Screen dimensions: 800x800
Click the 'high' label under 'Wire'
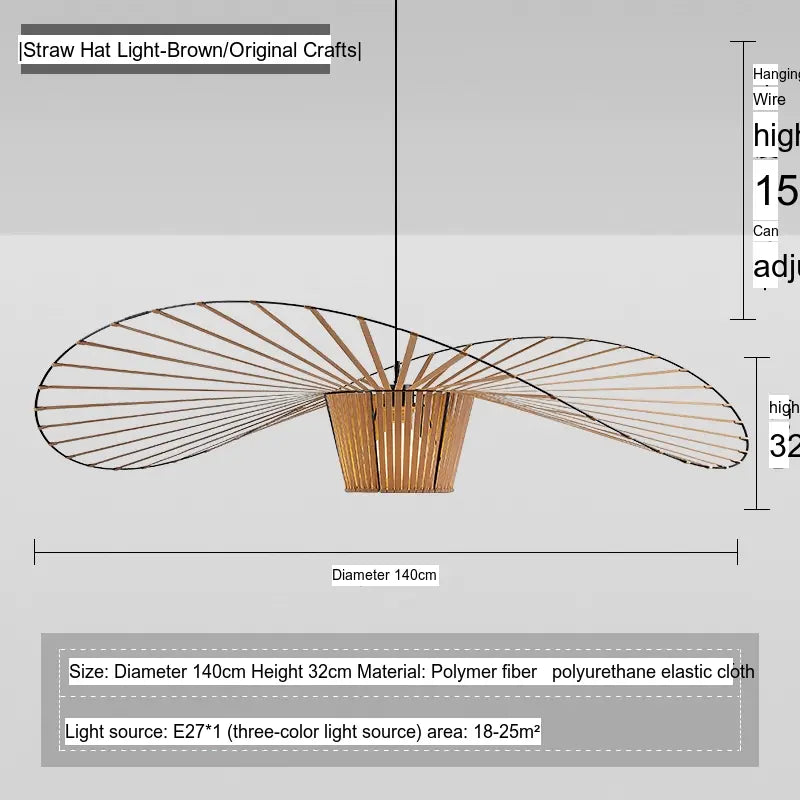(776, 135)
